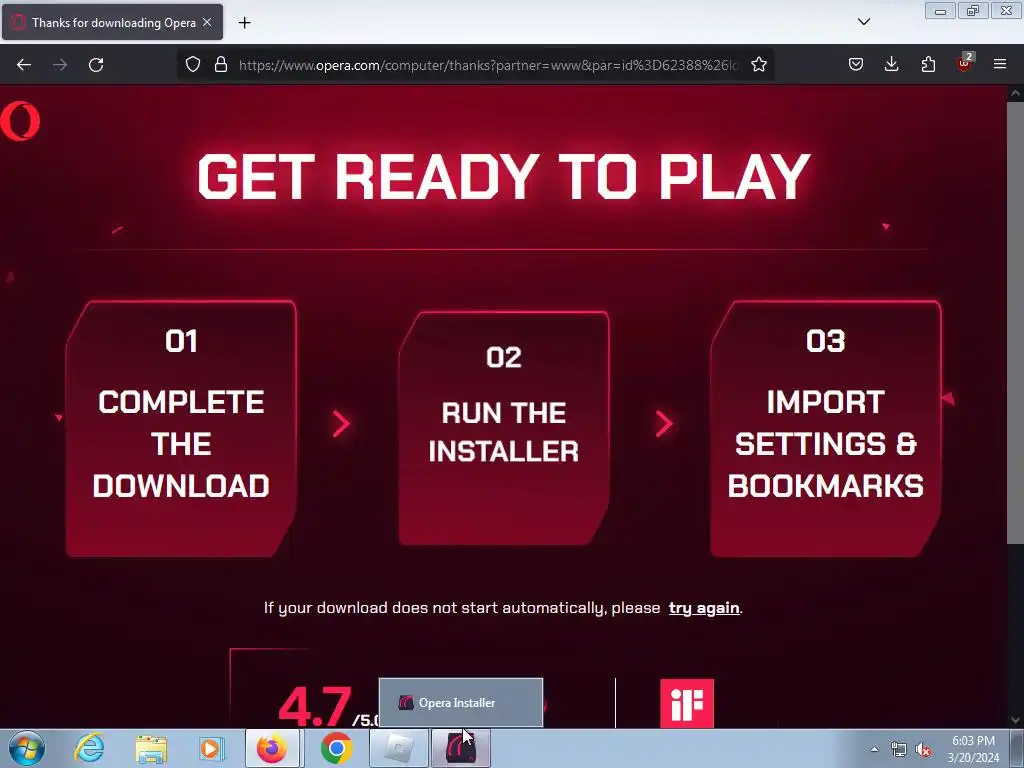Click the forward navigation arrow

coord(60,65)
